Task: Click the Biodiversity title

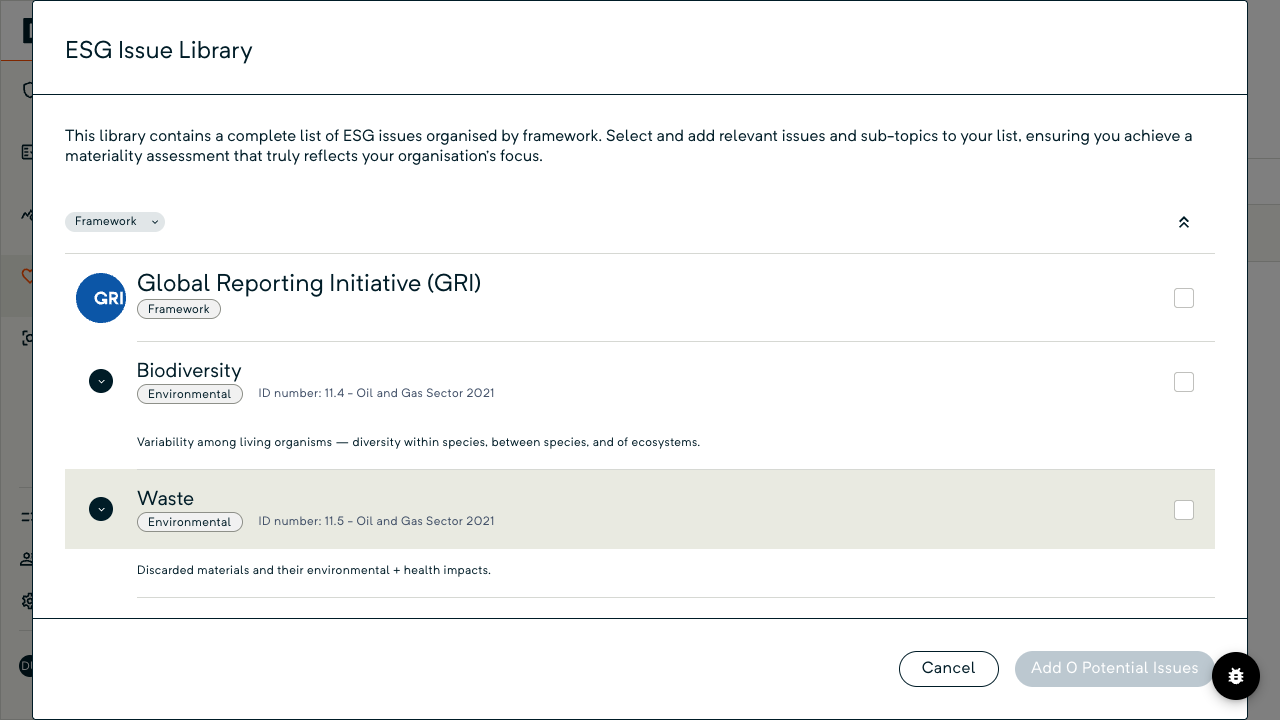Action: click(189, 370)
